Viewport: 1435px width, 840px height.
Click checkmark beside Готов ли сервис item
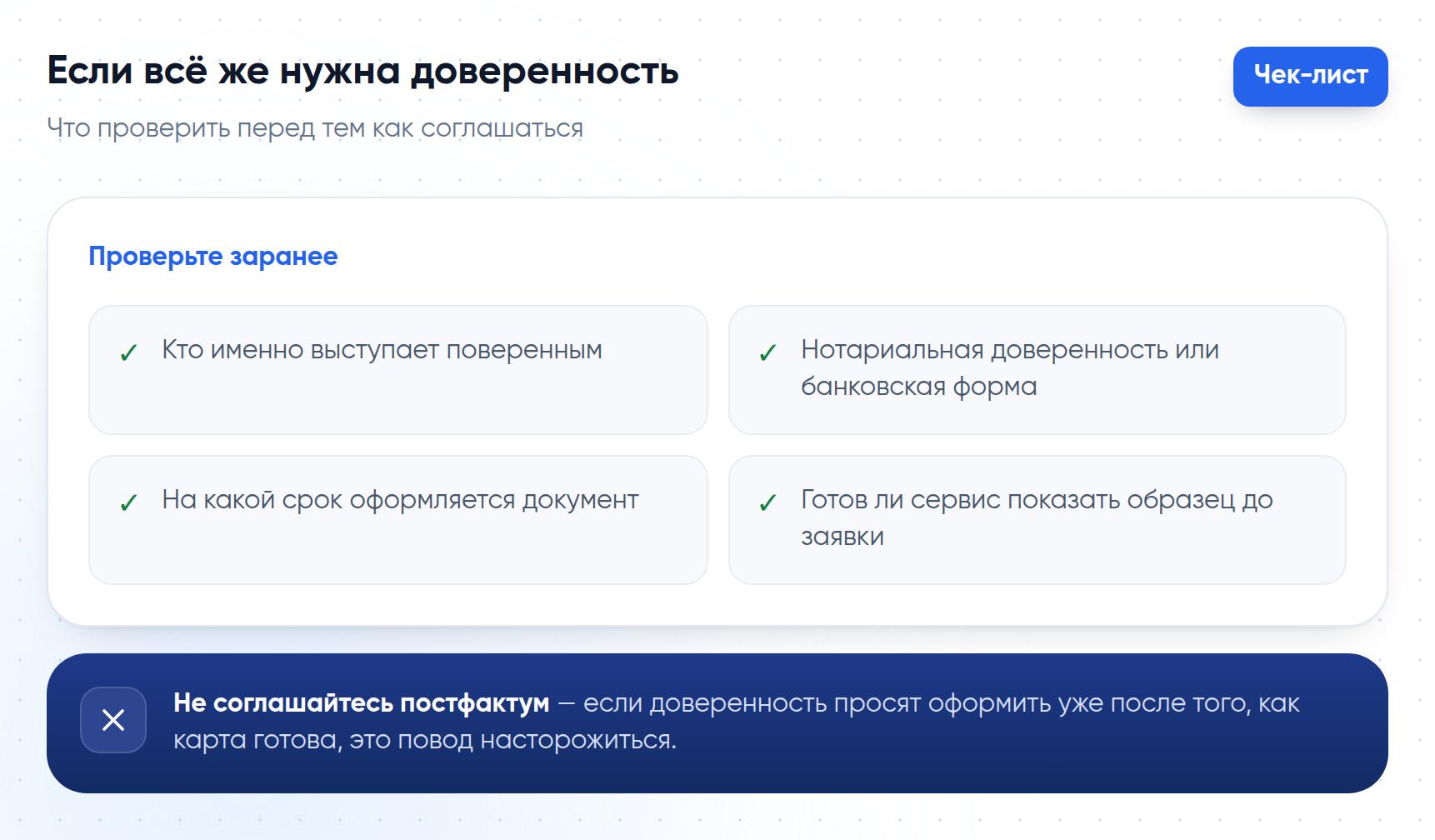tap(767, 503)
